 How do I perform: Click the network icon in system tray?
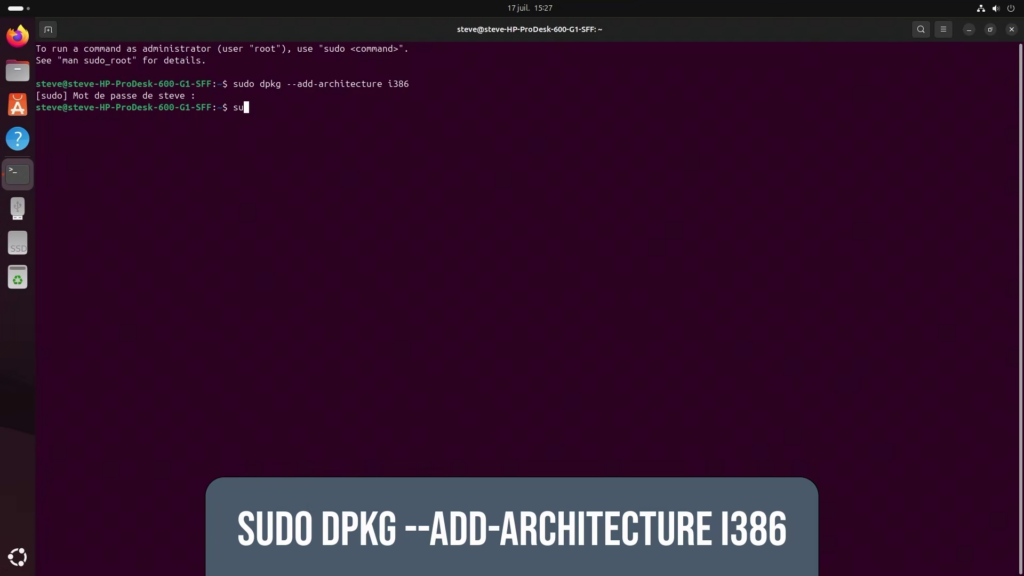[980, 8]
